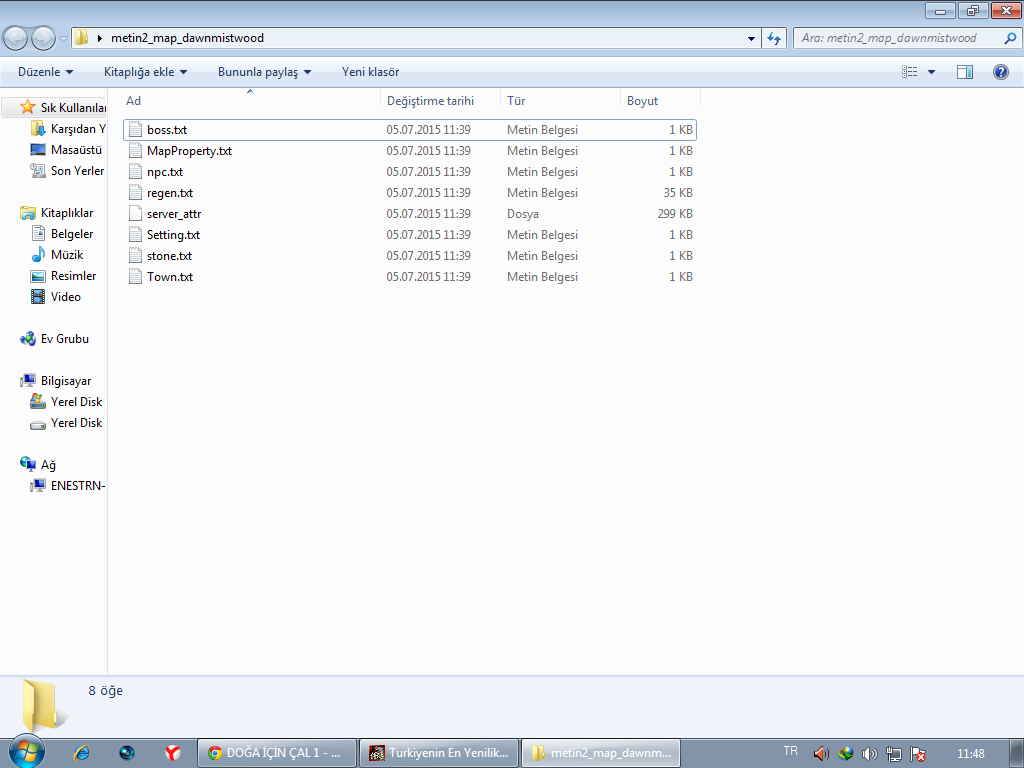Open Belgeler library in sidebar
Viewport: 1024px width, 768px height.
63,234
